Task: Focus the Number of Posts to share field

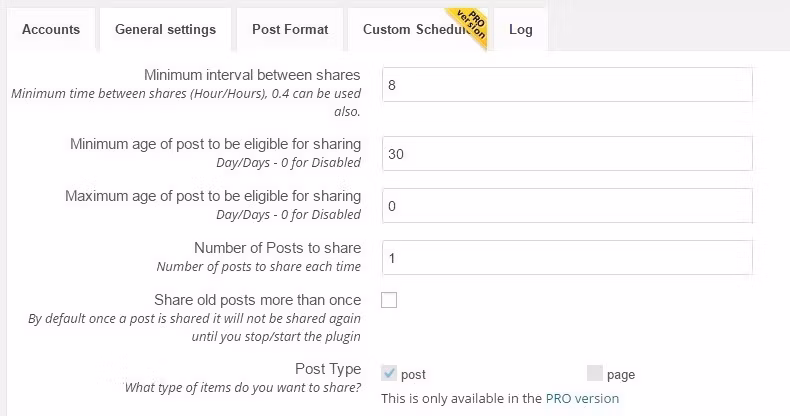Action: [567, 258]
